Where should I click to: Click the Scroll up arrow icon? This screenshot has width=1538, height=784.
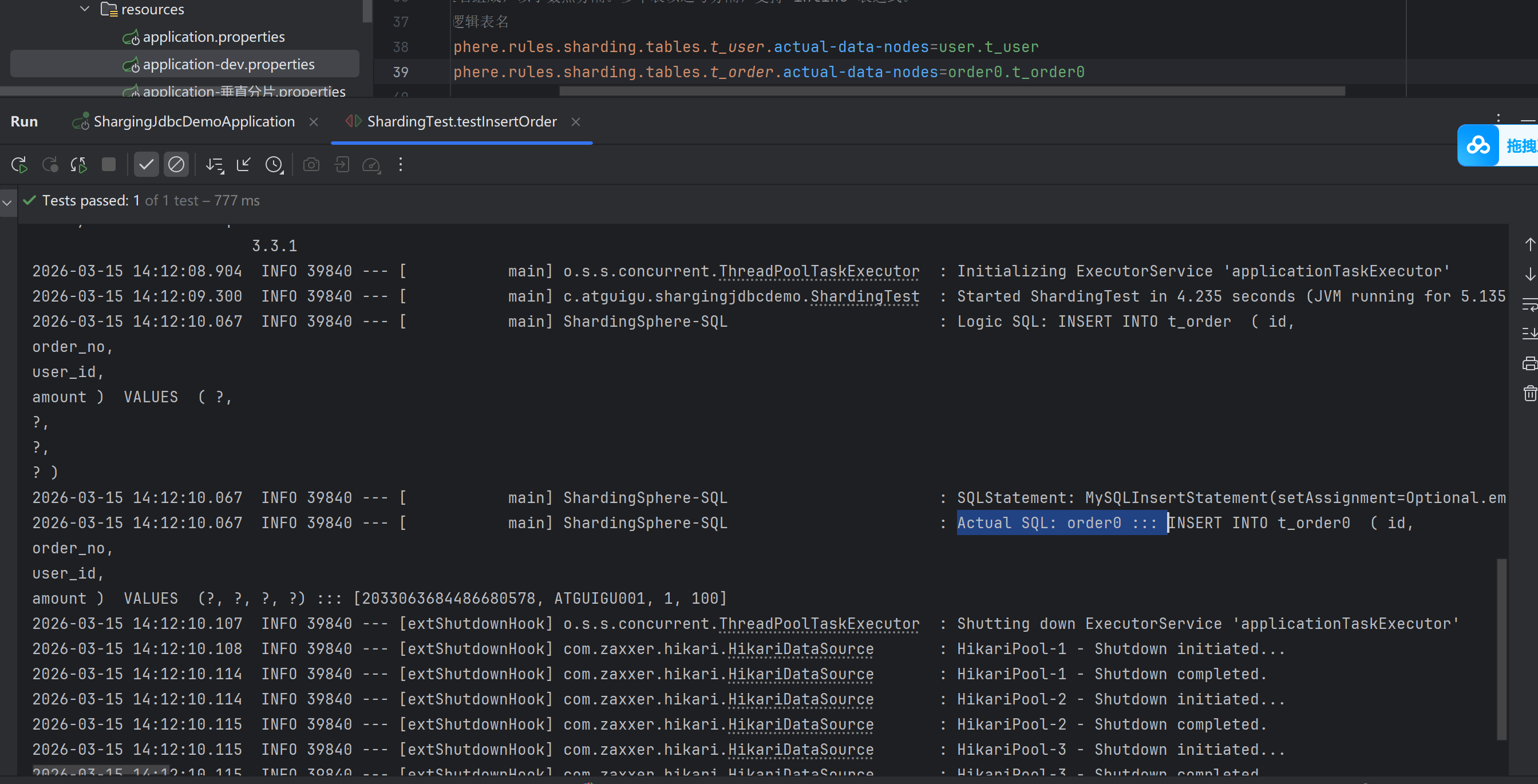pyautogui.click(x=1529, y=244)
